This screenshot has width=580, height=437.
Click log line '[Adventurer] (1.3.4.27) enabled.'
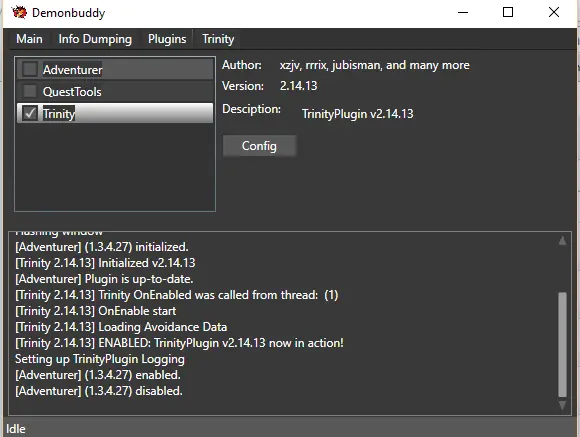[x=98, y=375]
